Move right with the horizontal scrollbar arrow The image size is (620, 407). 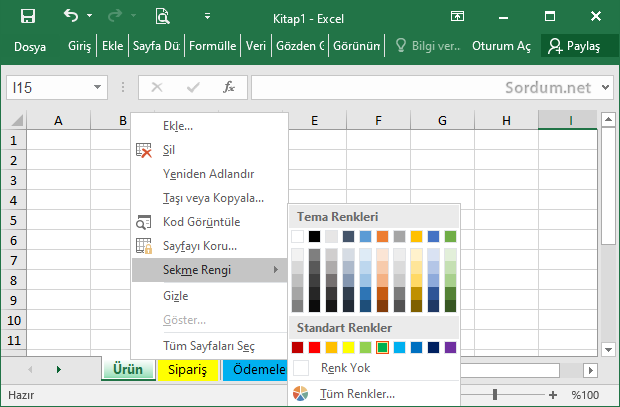[x=591, y=370]
